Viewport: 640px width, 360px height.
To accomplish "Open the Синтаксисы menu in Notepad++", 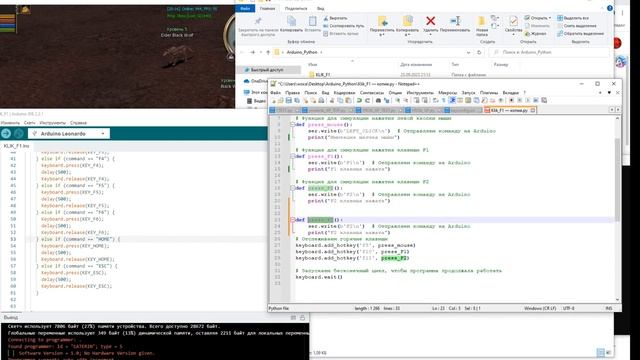I will pyautogui.click(x=372, y=93).
